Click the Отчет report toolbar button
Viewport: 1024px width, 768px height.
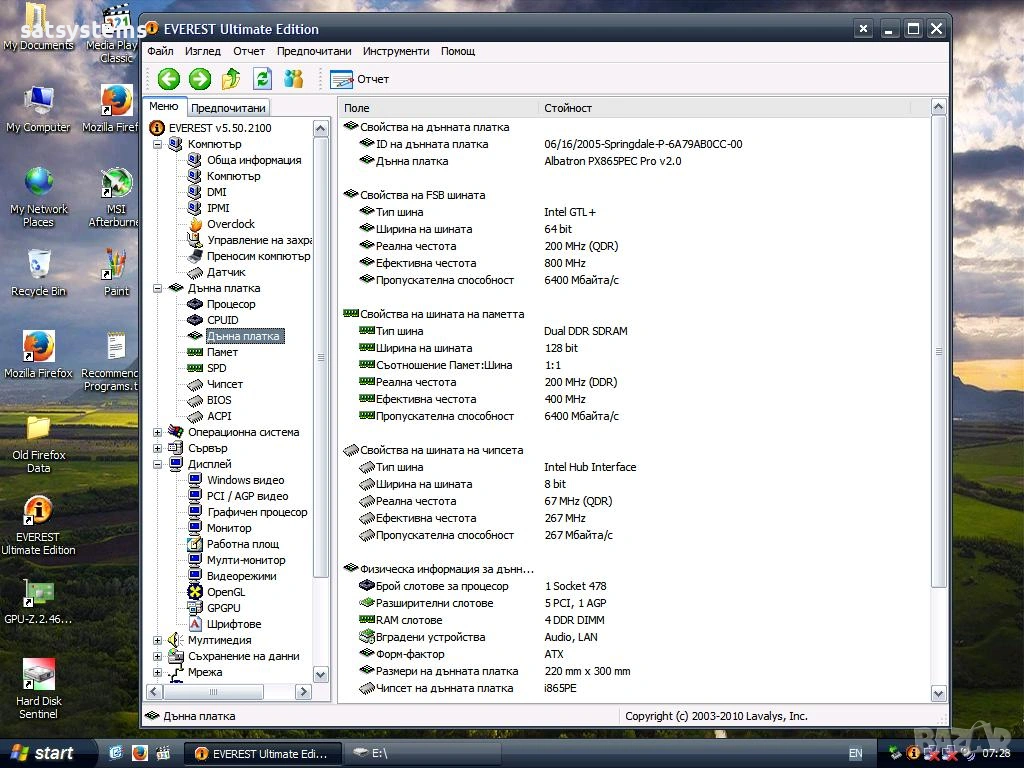point(360,79)
